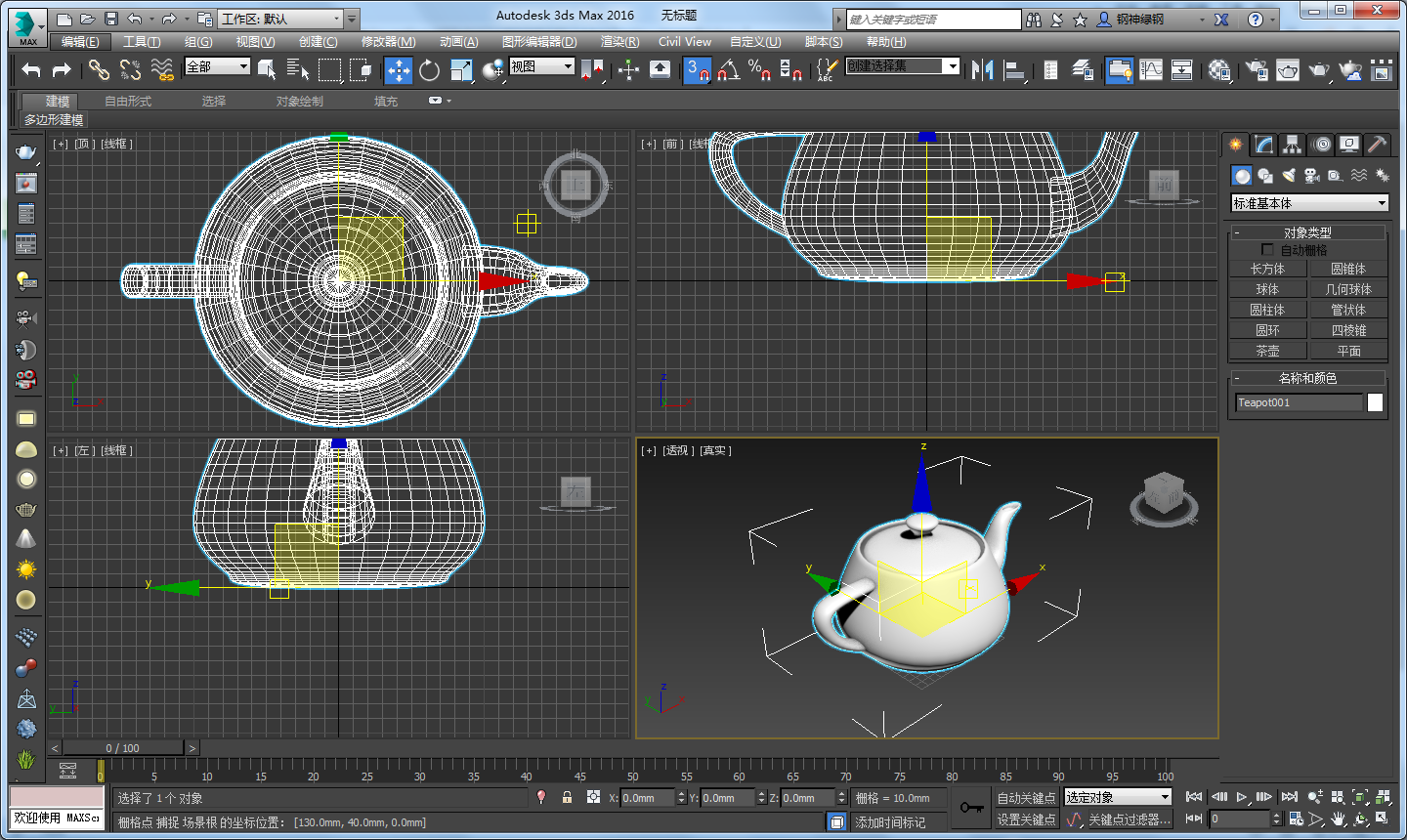Toggle the selection lock icon in status bar

(x=567, y=797)
